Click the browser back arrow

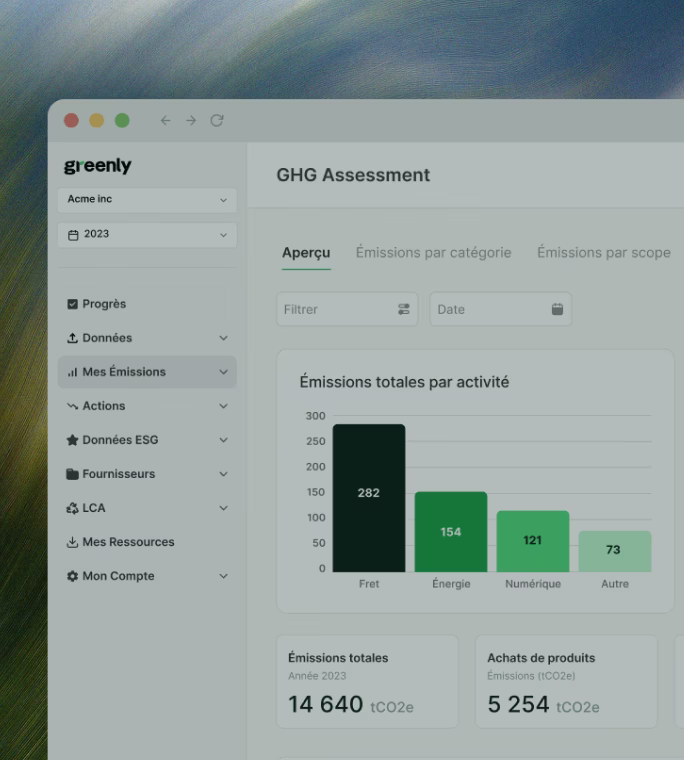(165, 120)
